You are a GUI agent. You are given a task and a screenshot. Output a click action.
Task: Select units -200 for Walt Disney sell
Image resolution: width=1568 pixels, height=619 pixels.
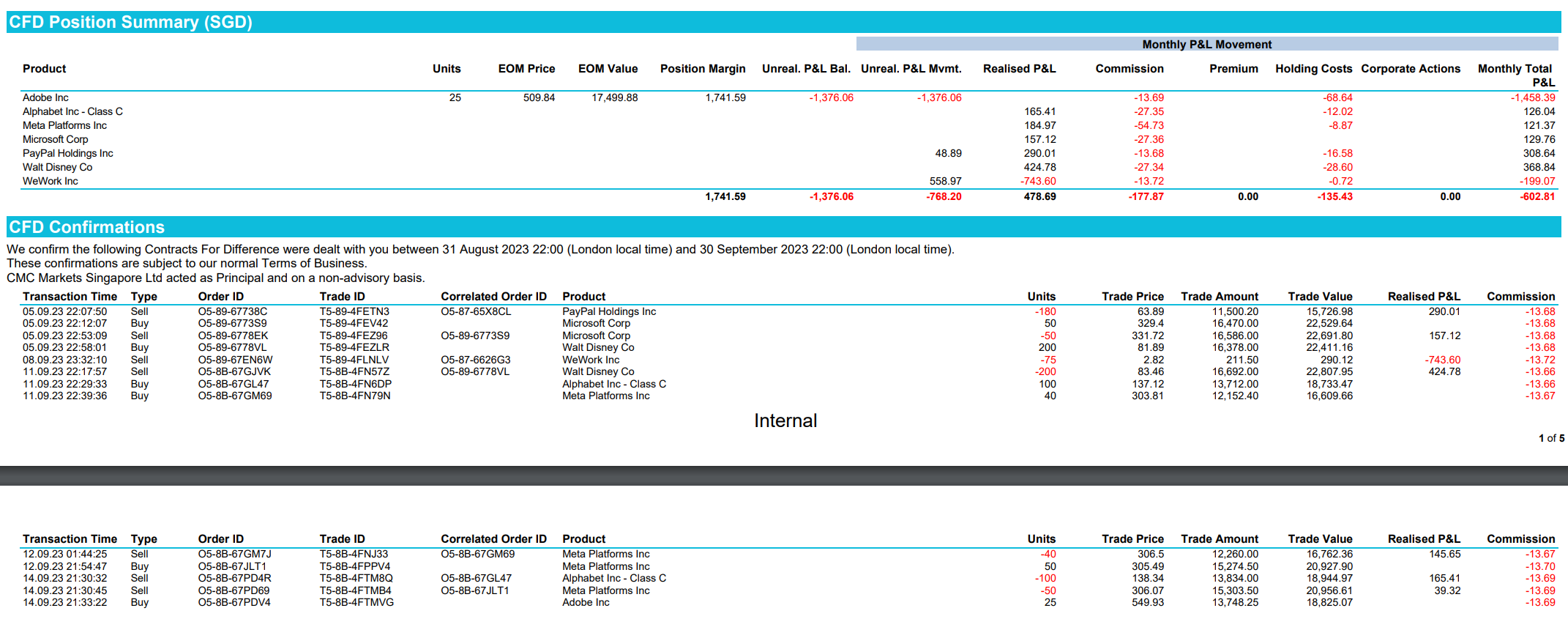click(x=1045, y=371)
